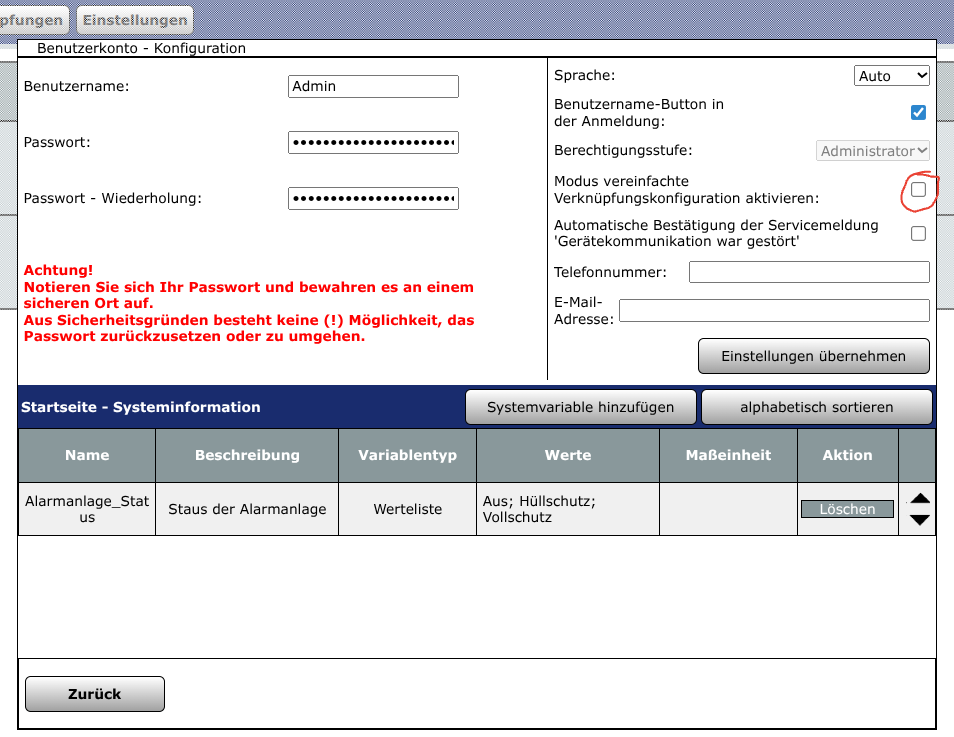Open the Berechtigungsstufe dropdown

pyautogui.click(x=874, y=151)
